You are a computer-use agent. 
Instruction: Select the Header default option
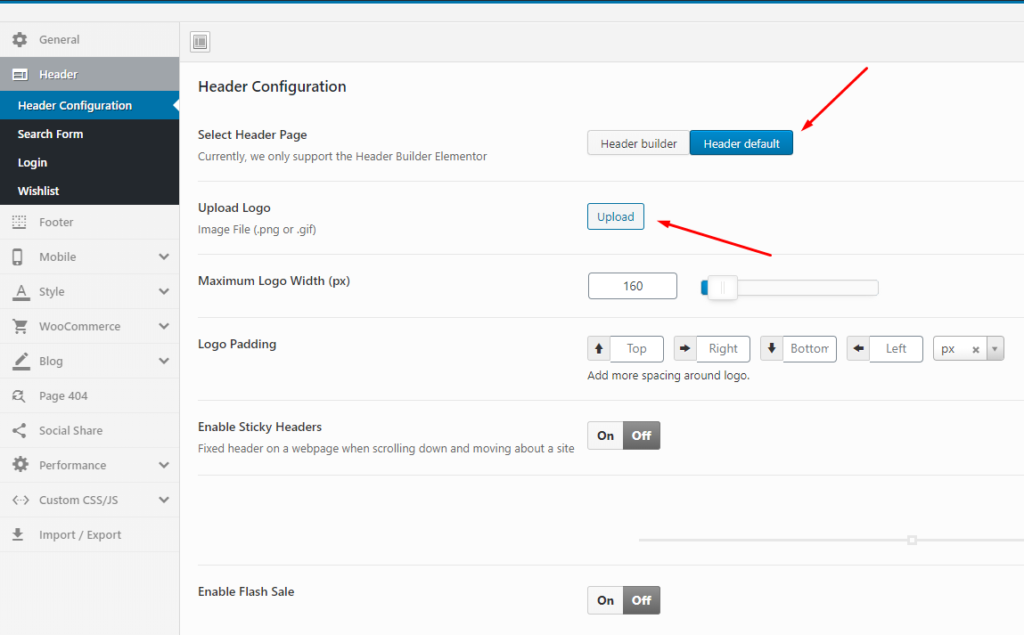click(x=741, y=143)
